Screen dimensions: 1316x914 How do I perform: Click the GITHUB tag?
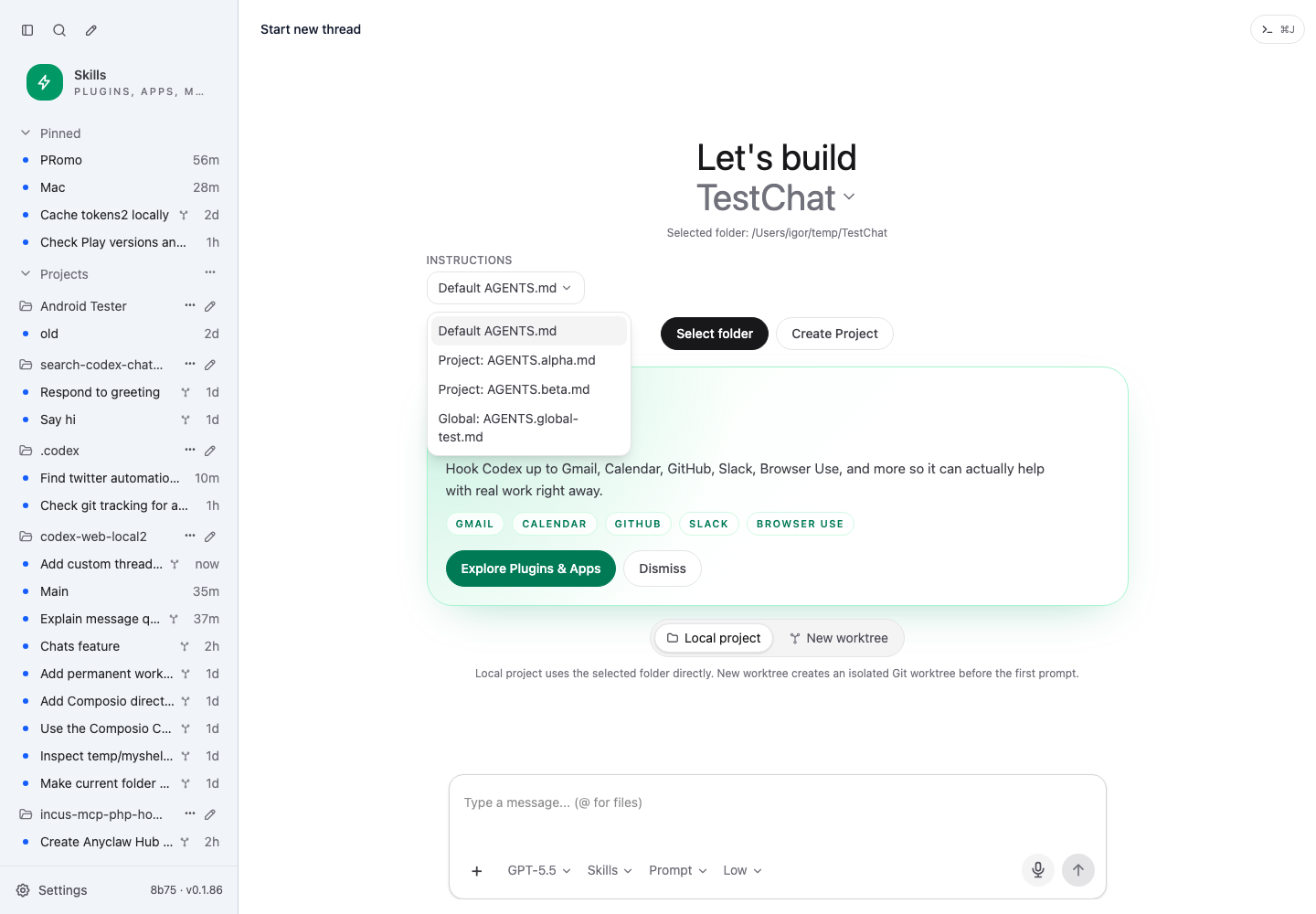click(638, 524)
